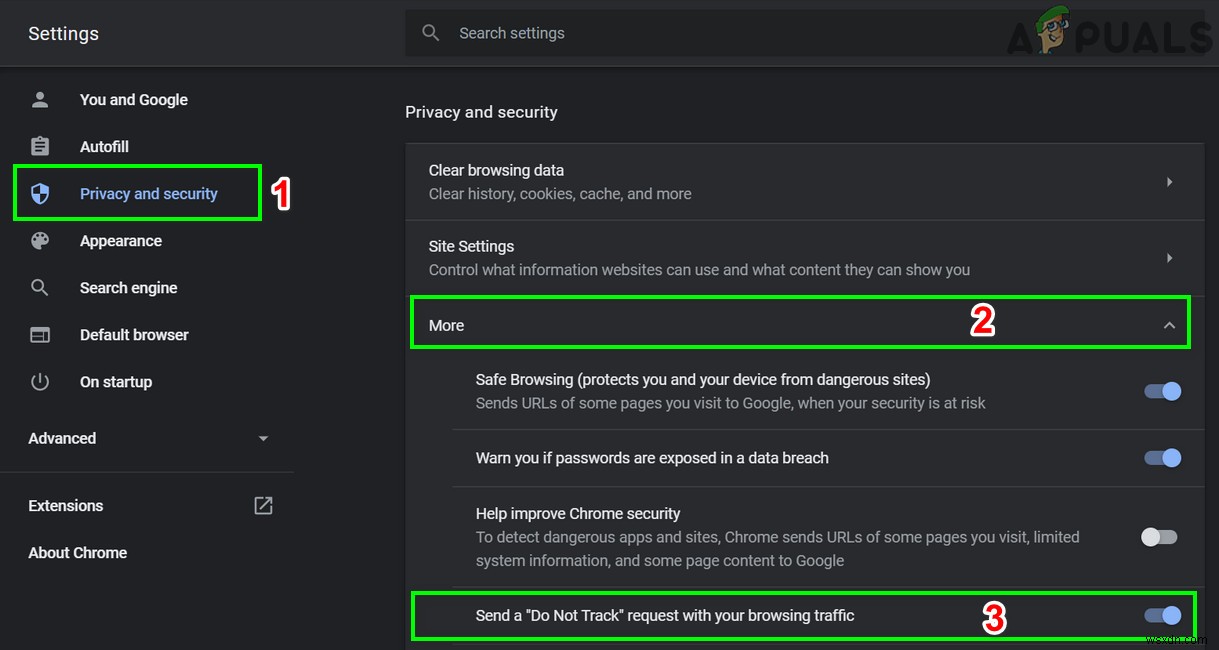1219x650 pixels.
Task: Click the Search settings field
Action: coord(600,33)
